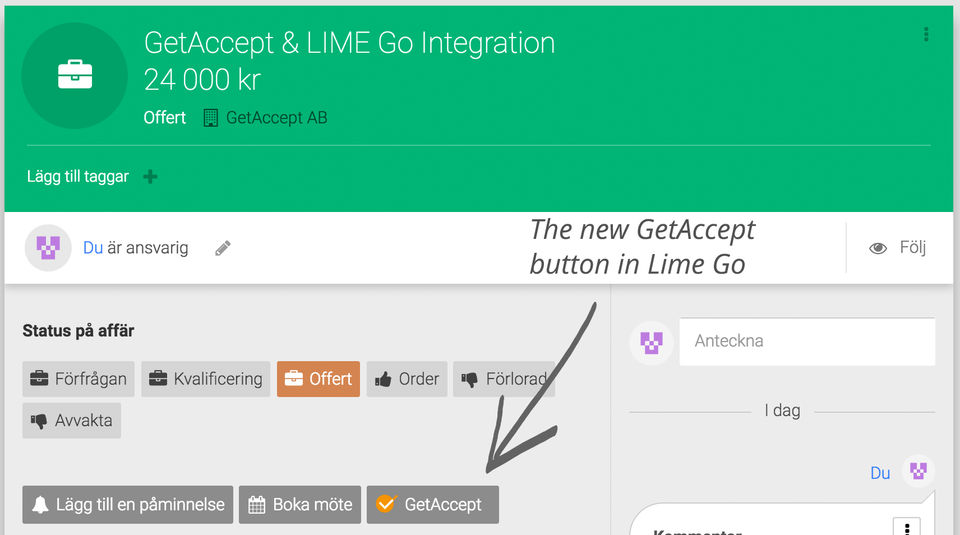Select the orange Offert status button

(x=318, y=379)
